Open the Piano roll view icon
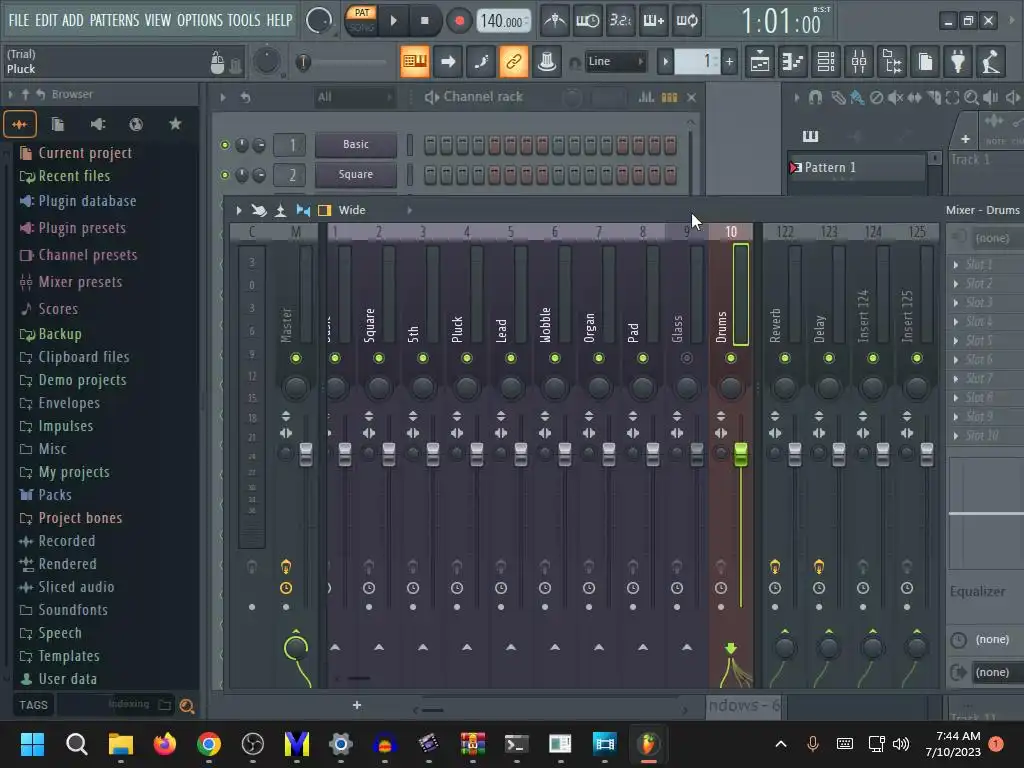Screen dimensions: 1024x768 793,62
